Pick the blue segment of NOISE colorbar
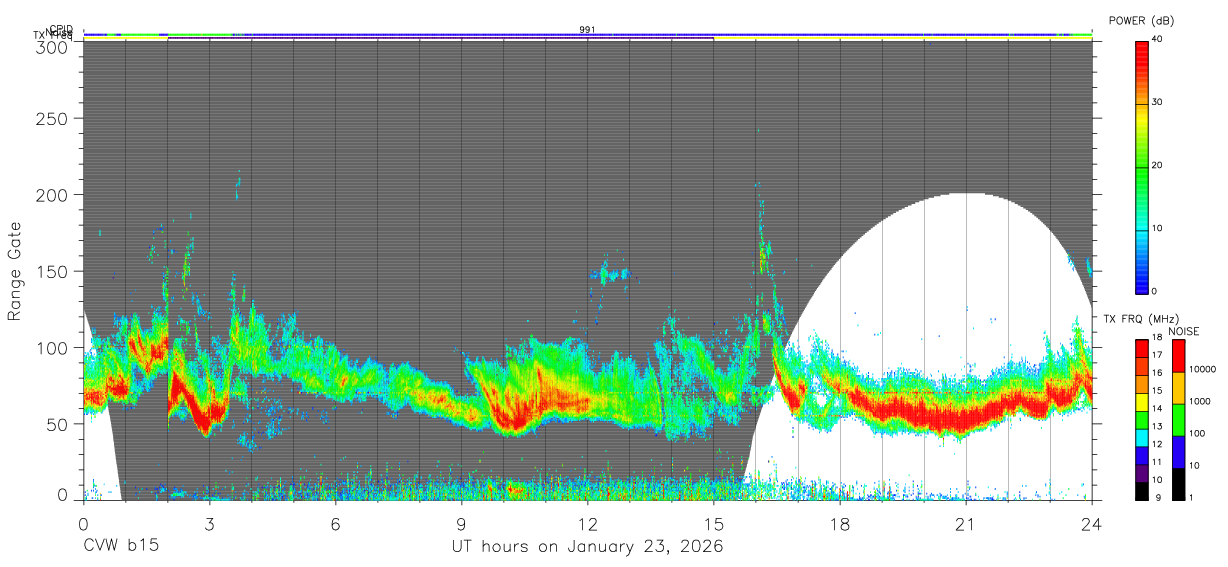 tap(1177, 450)
